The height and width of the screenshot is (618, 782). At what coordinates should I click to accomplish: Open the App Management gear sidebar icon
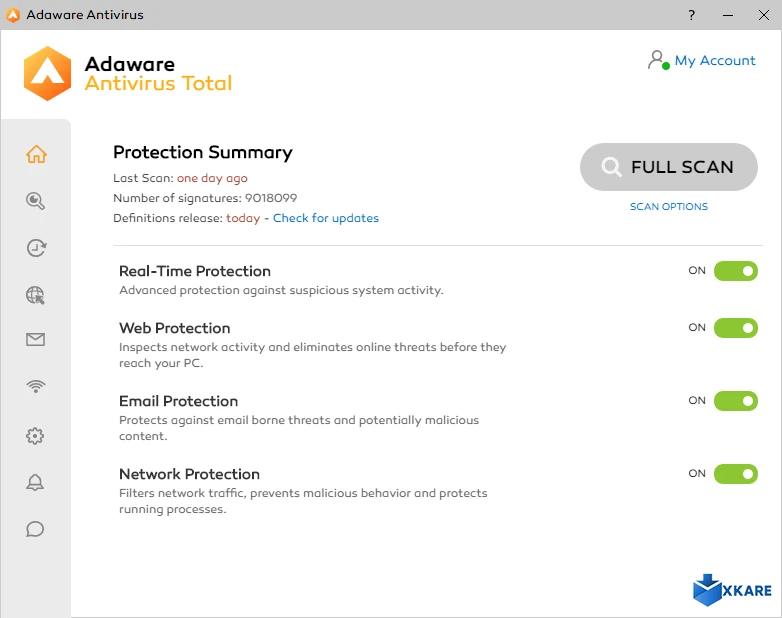[35, 436]
